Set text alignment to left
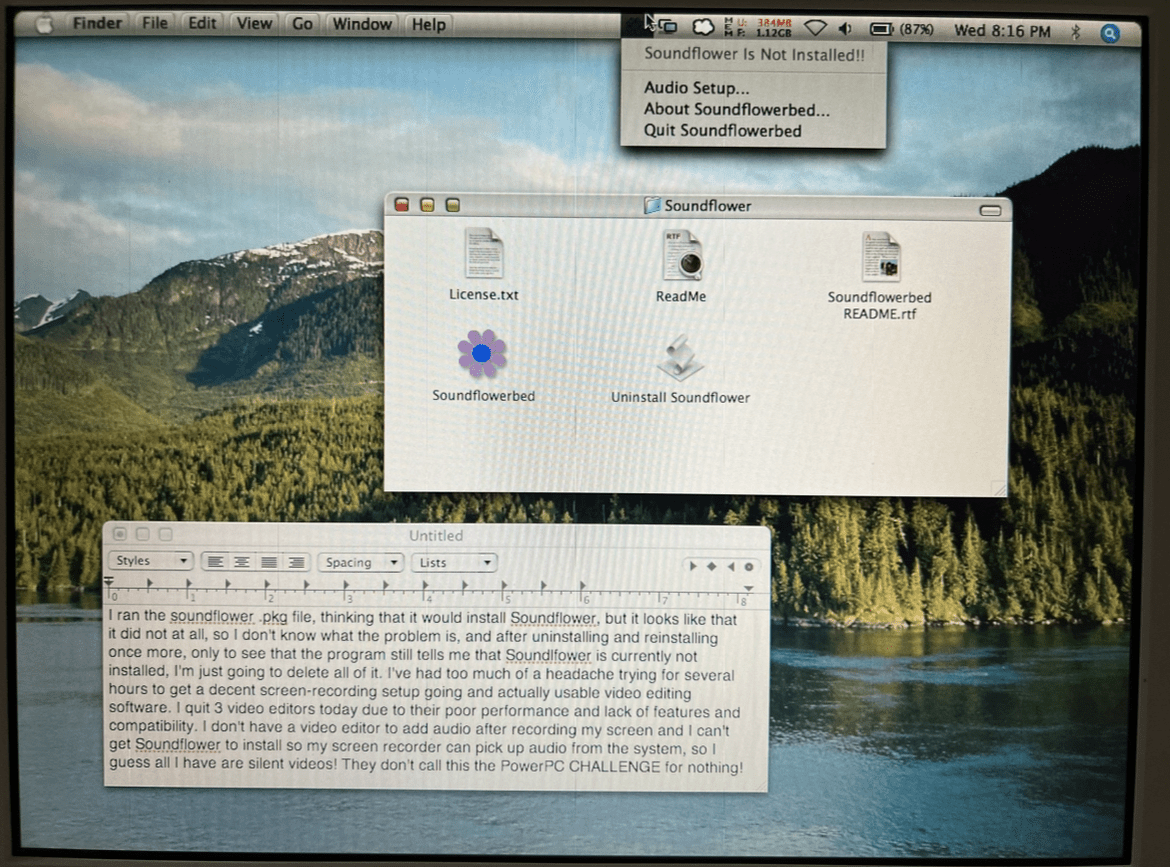This screenshot has width=1170, height=867. (215, 562)
